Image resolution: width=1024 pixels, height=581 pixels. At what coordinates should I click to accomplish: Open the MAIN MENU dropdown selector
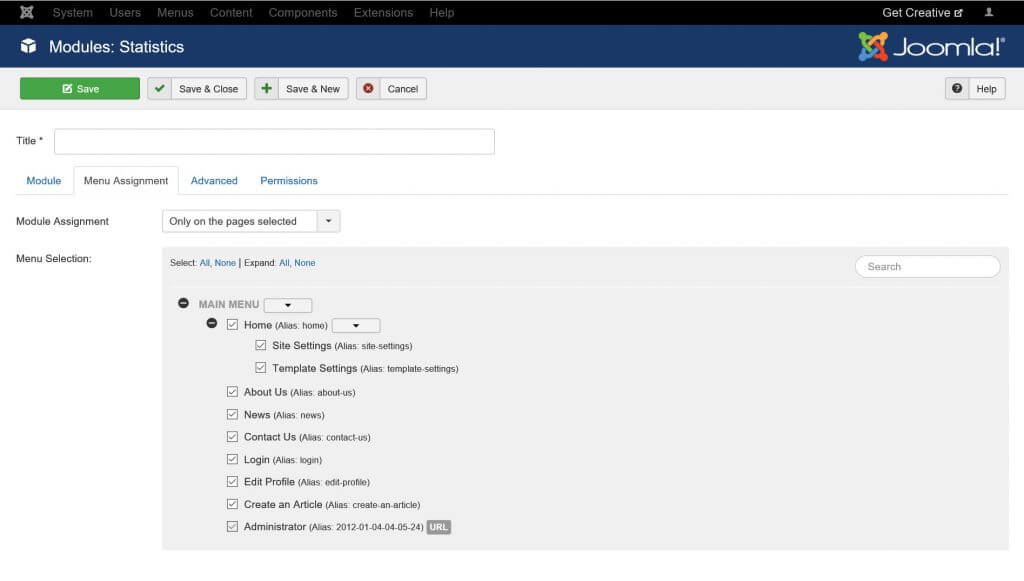tap(287, 304)
